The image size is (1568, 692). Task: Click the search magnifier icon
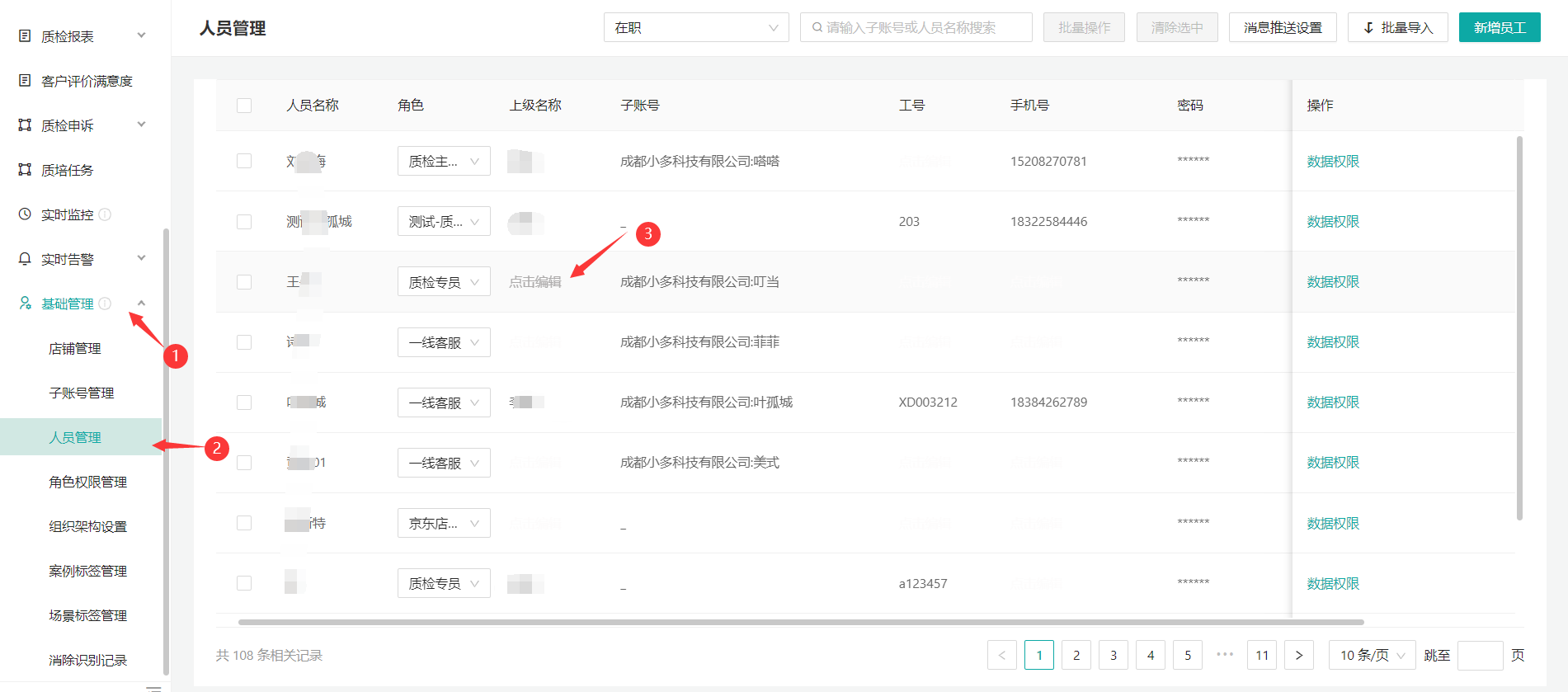pos(817,27)
